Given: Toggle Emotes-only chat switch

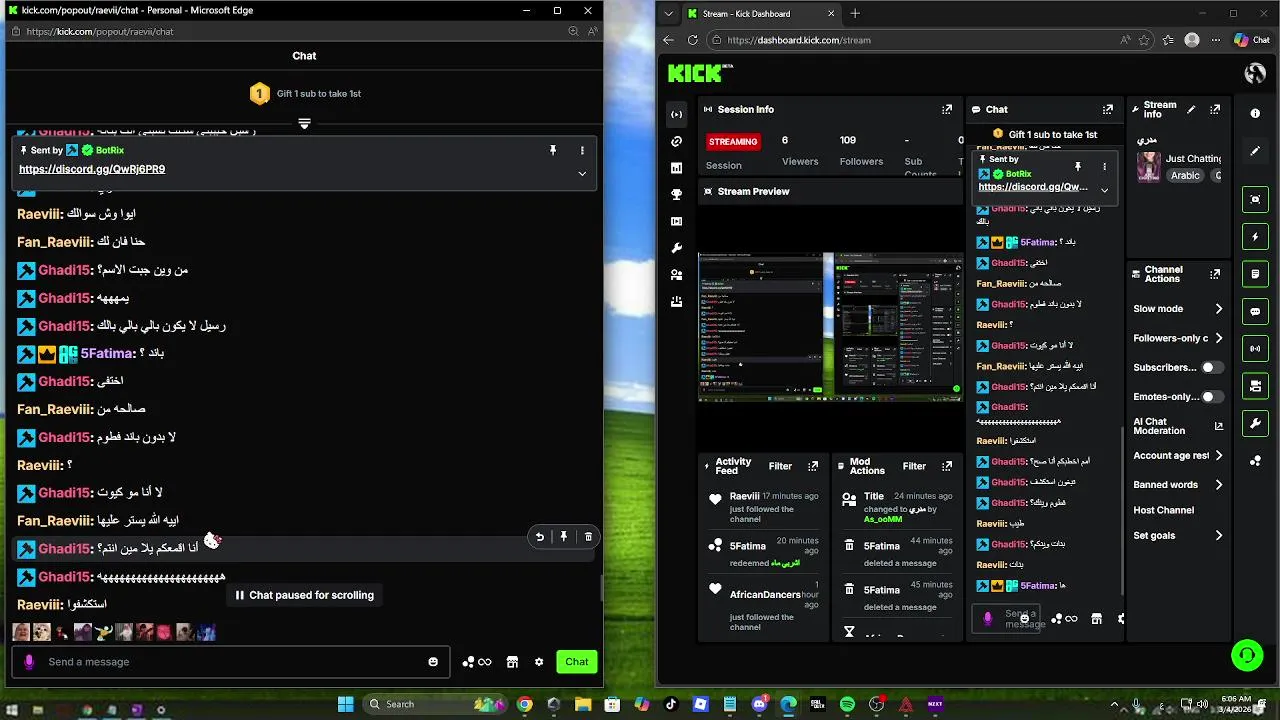Looking at the screenshot, I should pyautogui.click(x=1212, y=397).
